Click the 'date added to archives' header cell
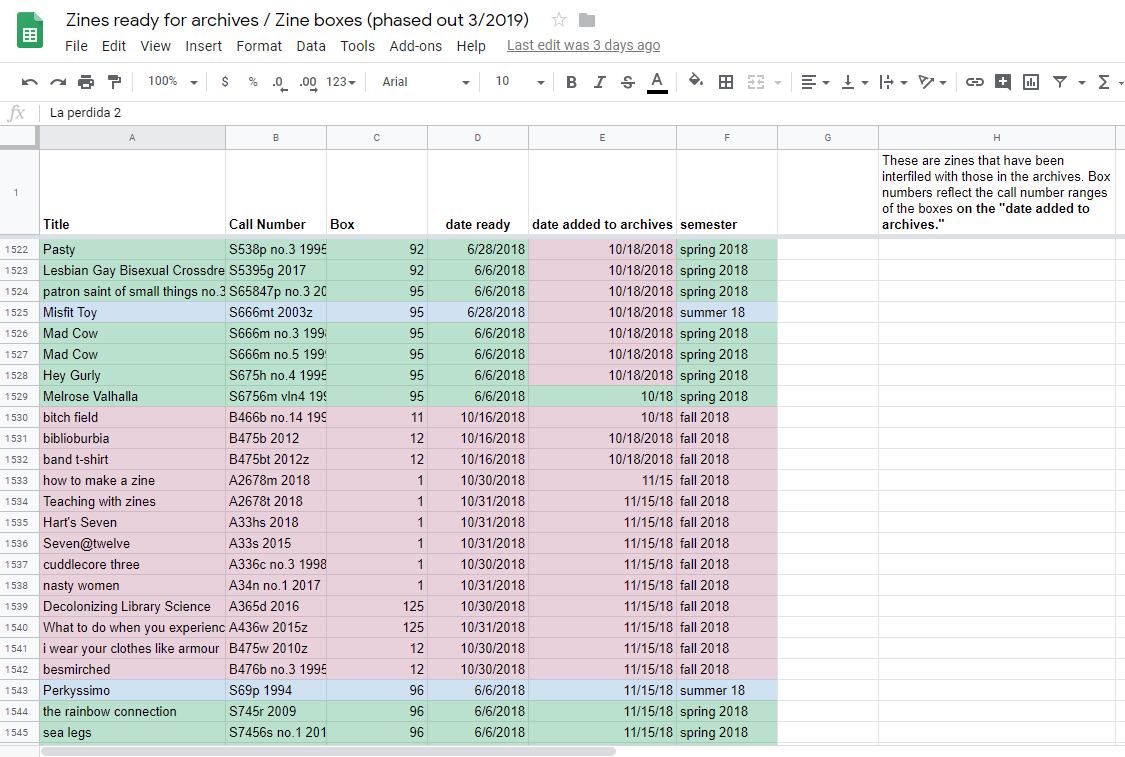 pyautogui.click(x=602, y=192)
